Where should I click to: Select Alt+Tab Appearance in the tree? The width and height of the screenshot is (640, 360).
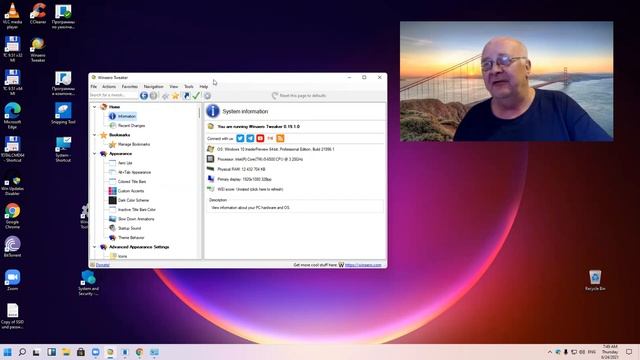click(x=134, y=172)
